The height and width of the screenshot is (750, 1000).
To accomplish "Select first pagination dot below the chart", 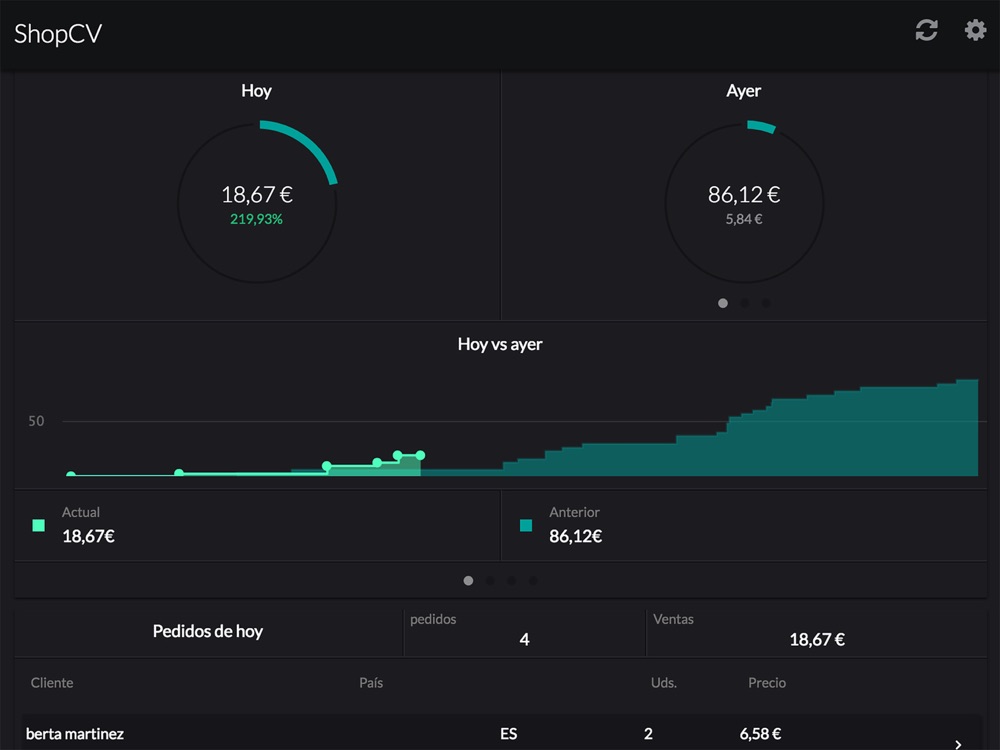I will tap(468, 580).
